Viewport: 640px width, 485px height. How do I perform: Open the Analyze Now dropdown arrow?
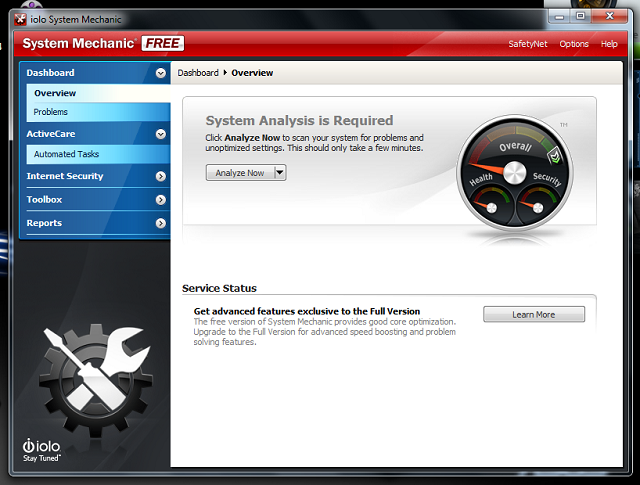280,173
